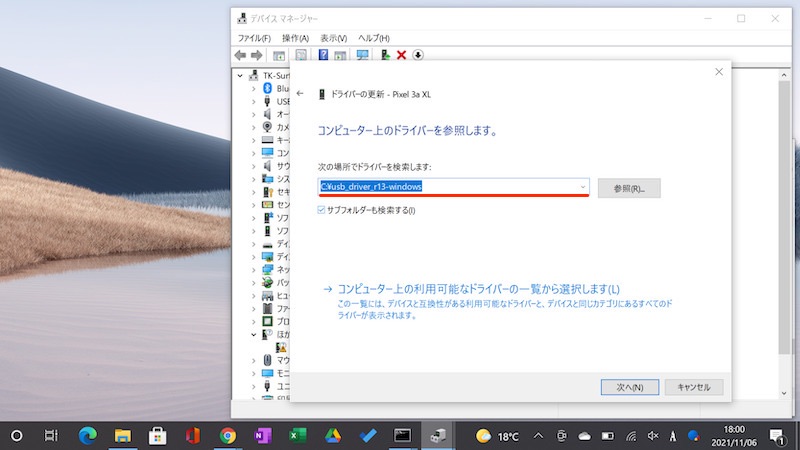Open Google Chrome from the taskbar
The height and width of the screenshot is (450, 800).
[x=228, y=435]
